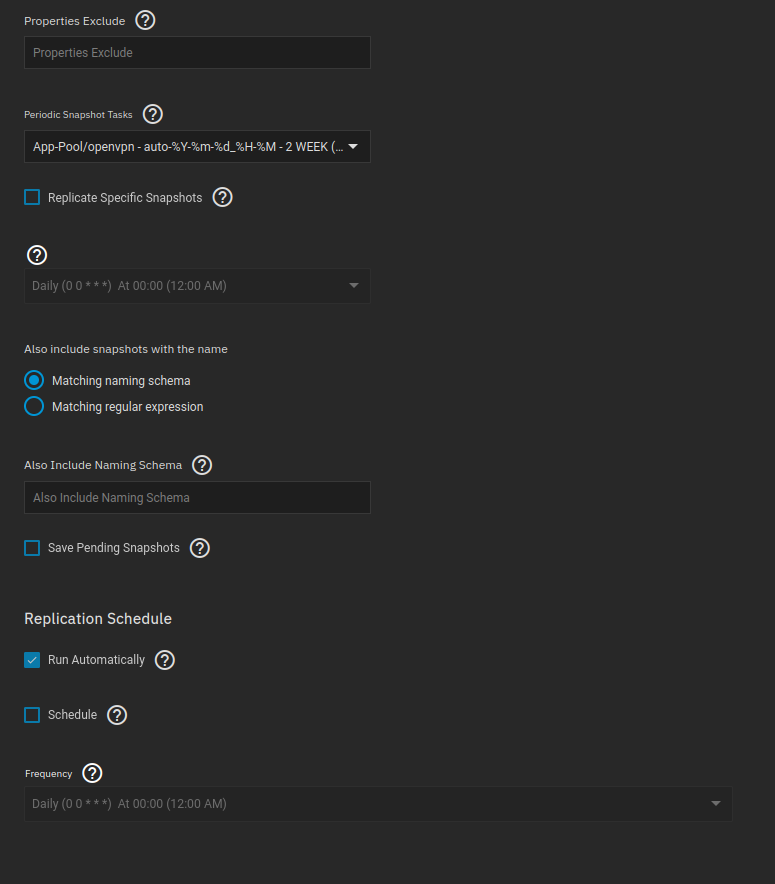Uncheck the Run Automatically checkbox
Image resolution: width=775 pixels, height=884 pixels.
pyautogui.click(x=32, y=660)
